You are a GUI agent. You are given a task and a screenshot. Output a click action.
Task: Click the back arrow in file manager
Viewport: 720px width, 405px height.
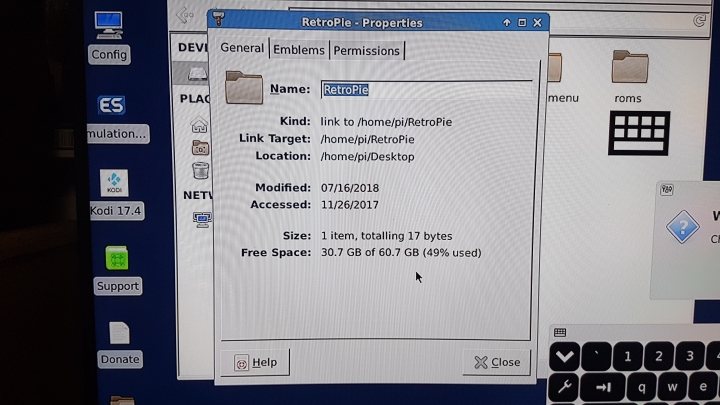185,15
